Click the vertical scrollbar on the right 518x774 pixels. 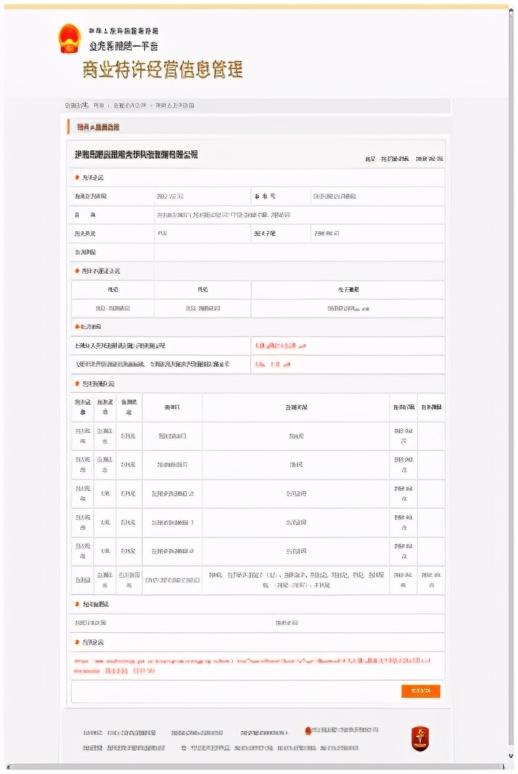pos(512,380)
